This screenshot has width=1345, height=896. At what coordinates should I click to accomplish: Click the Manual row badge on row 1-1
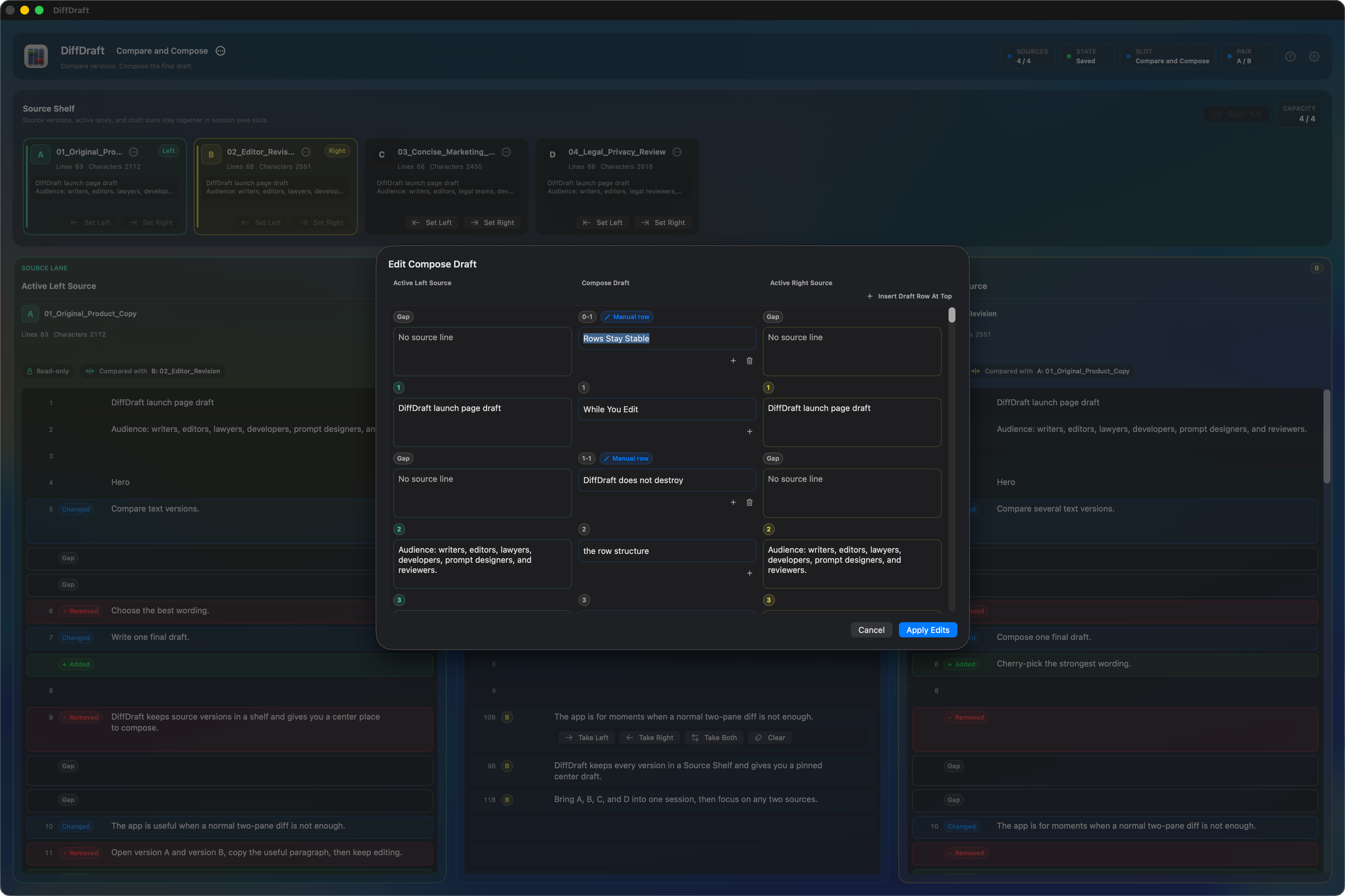coord(626,458)
